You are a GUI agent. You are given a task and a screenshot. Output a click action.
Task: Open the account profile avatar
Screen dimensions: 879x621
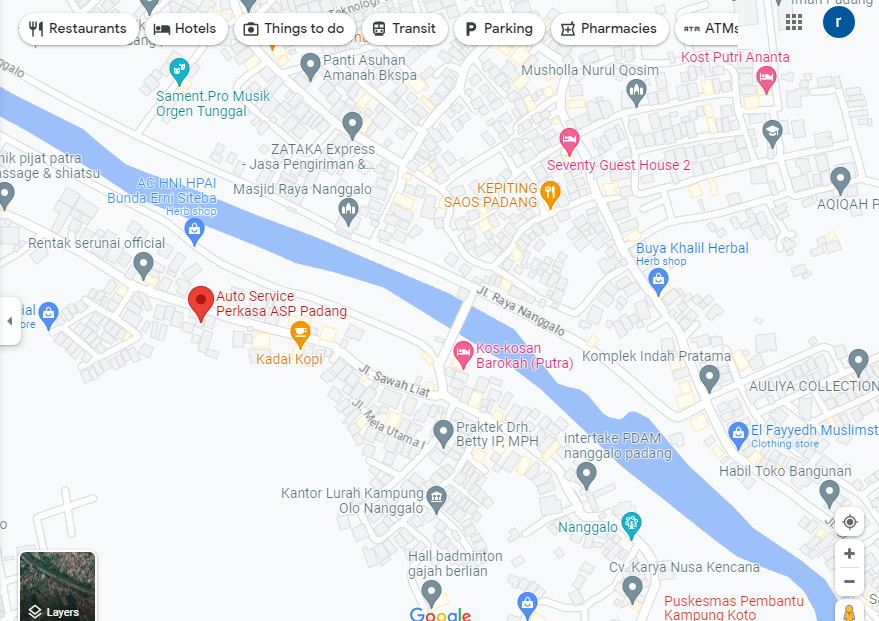coord(839,22)
